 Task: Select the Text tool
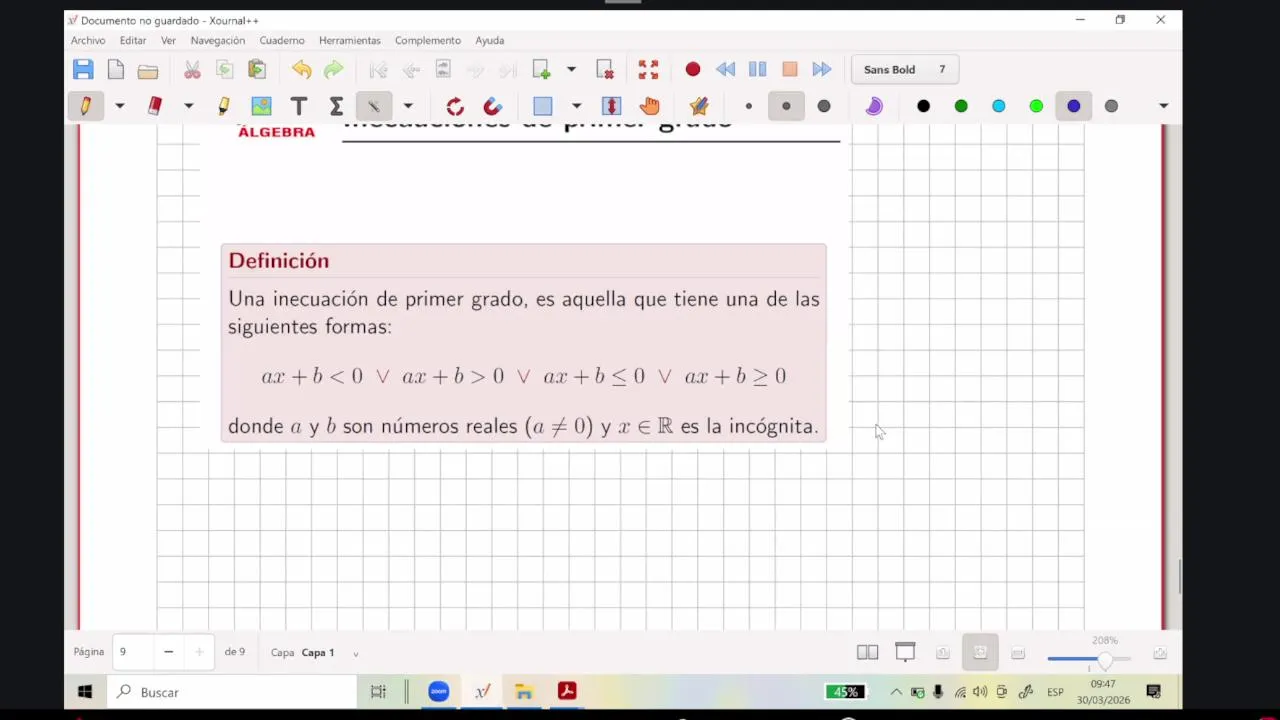298,106
